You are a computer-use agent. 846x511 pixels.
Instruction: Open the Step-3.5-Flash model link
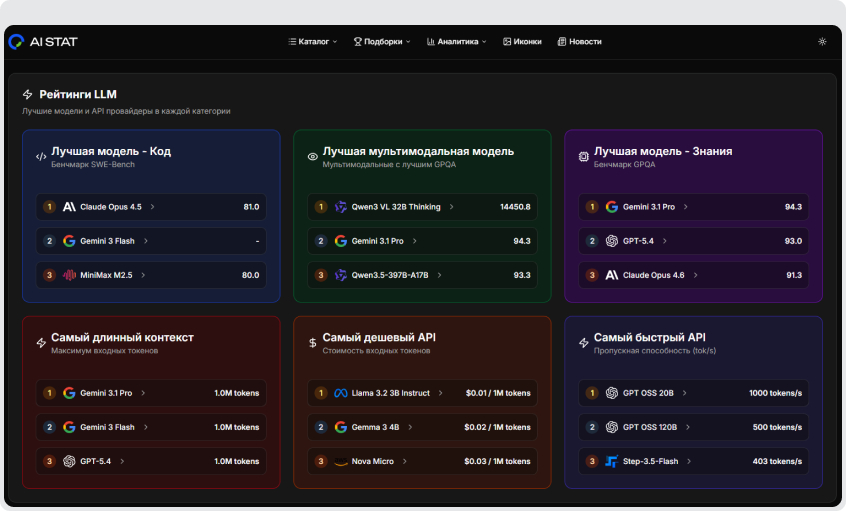650,461
